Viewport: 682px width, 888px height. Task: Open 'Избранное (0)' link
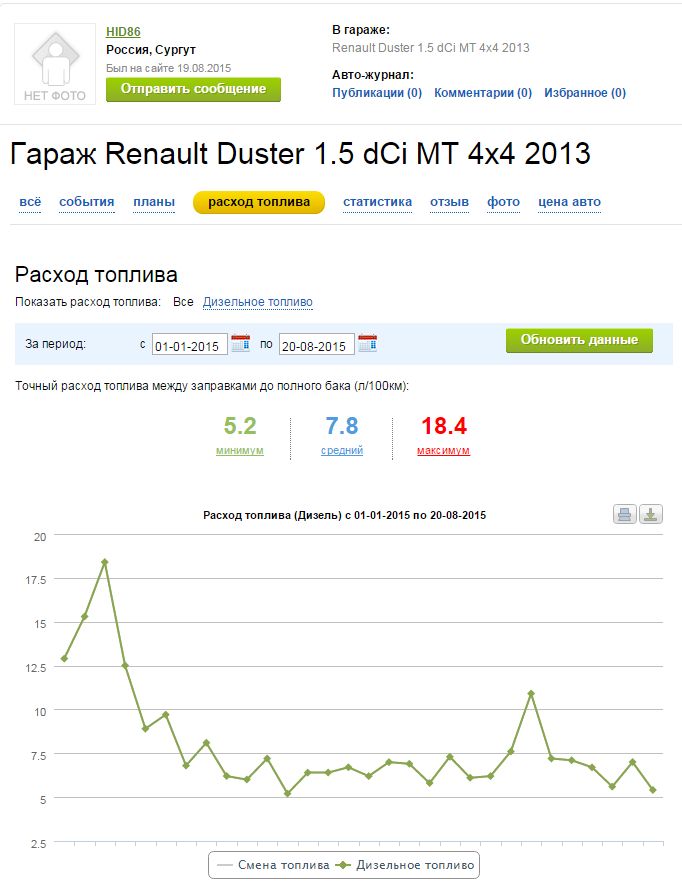pyautogui.click(x=585, y=93)
